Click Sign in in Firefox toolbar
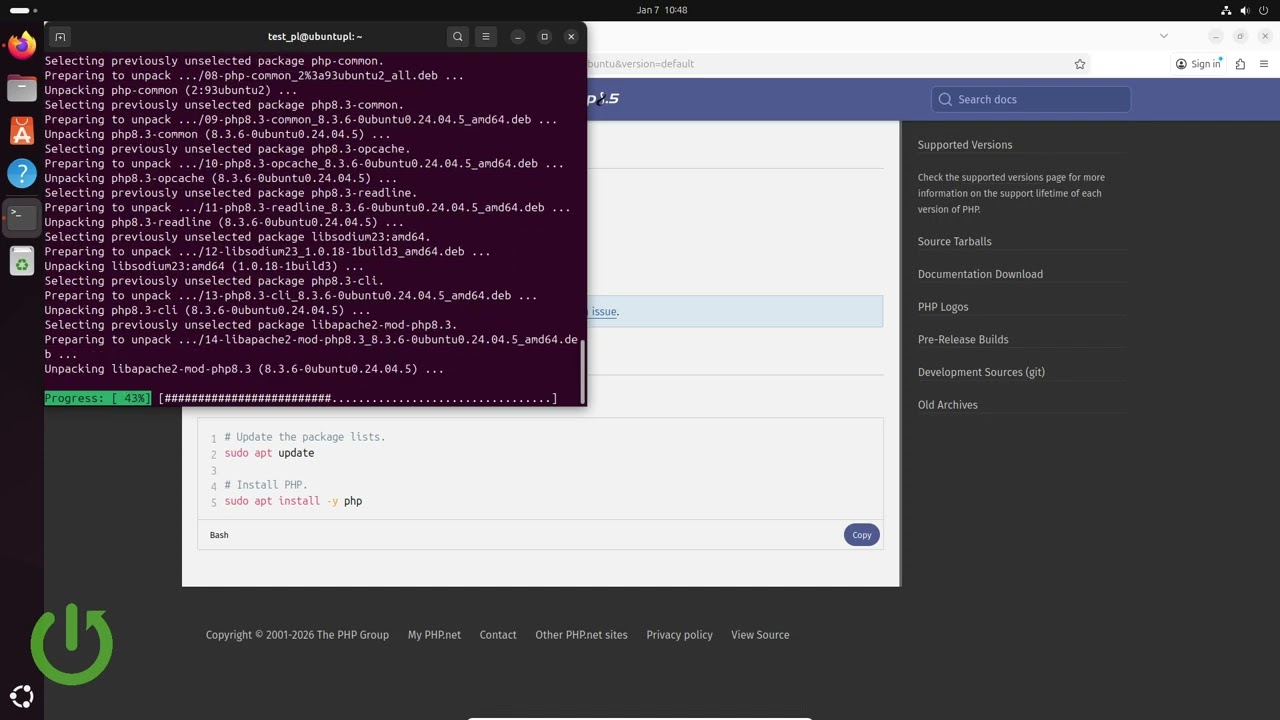Image resolution: width=1280 pixels, height=720 pixels. pyautogui.click(x=1198, y=64)
